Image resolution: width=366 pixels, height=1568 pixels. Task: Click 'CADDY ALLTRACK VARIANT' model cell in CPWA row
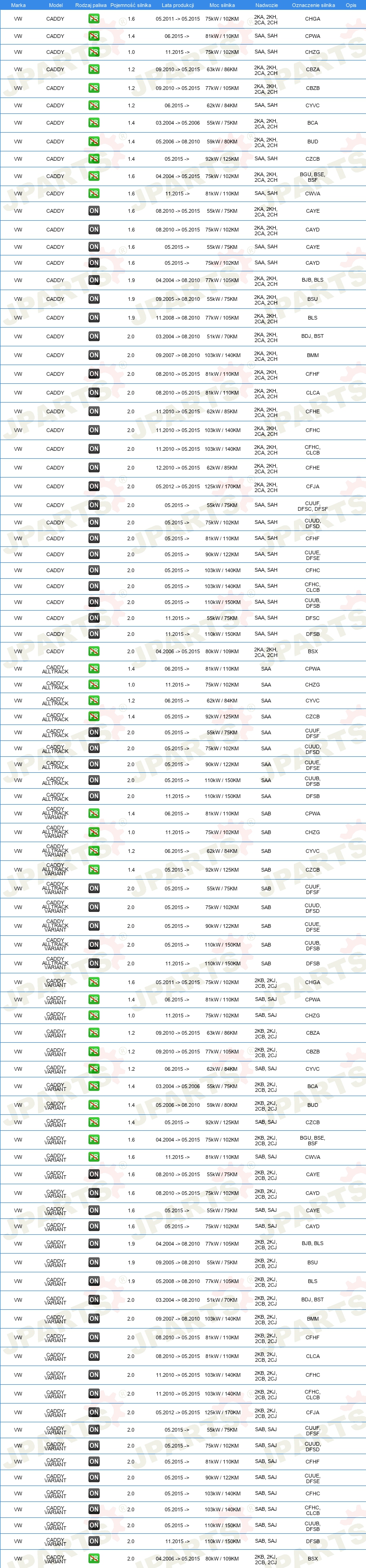(55, 813)
